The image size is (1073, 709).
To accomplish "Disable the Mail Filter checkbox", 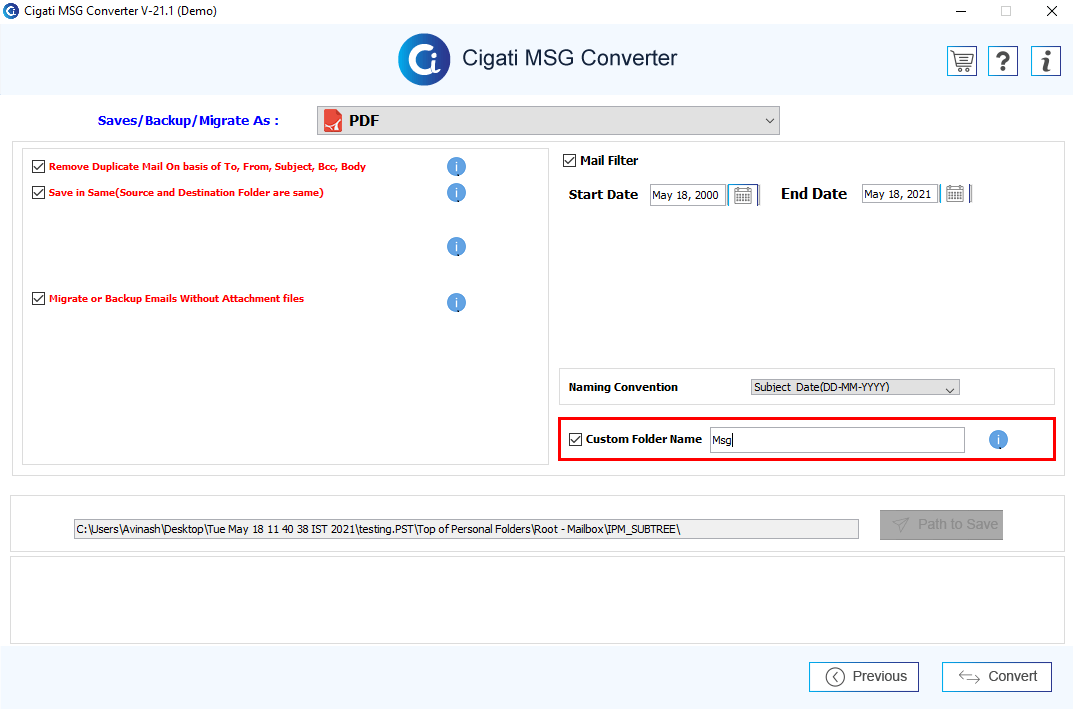I will [x=569, y=161].
